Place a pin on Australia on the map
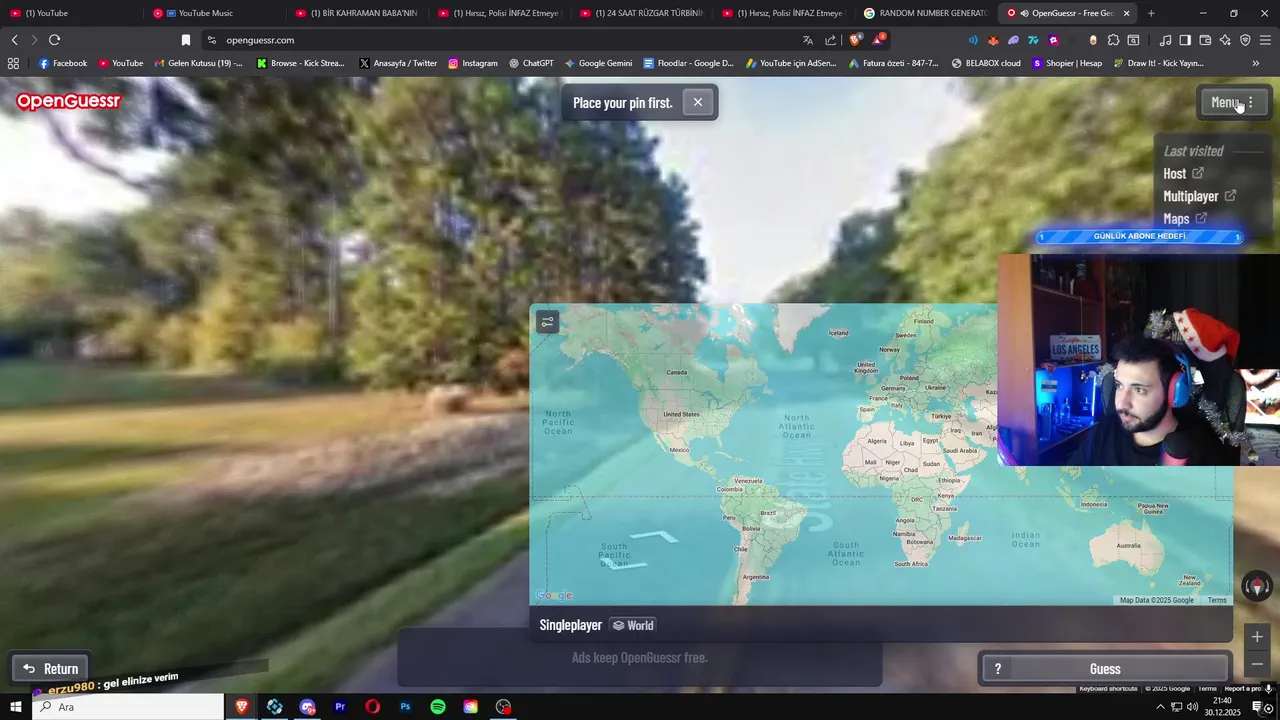The height and width of the screenshot is (720, 1280). click(x=1128, y=545)
